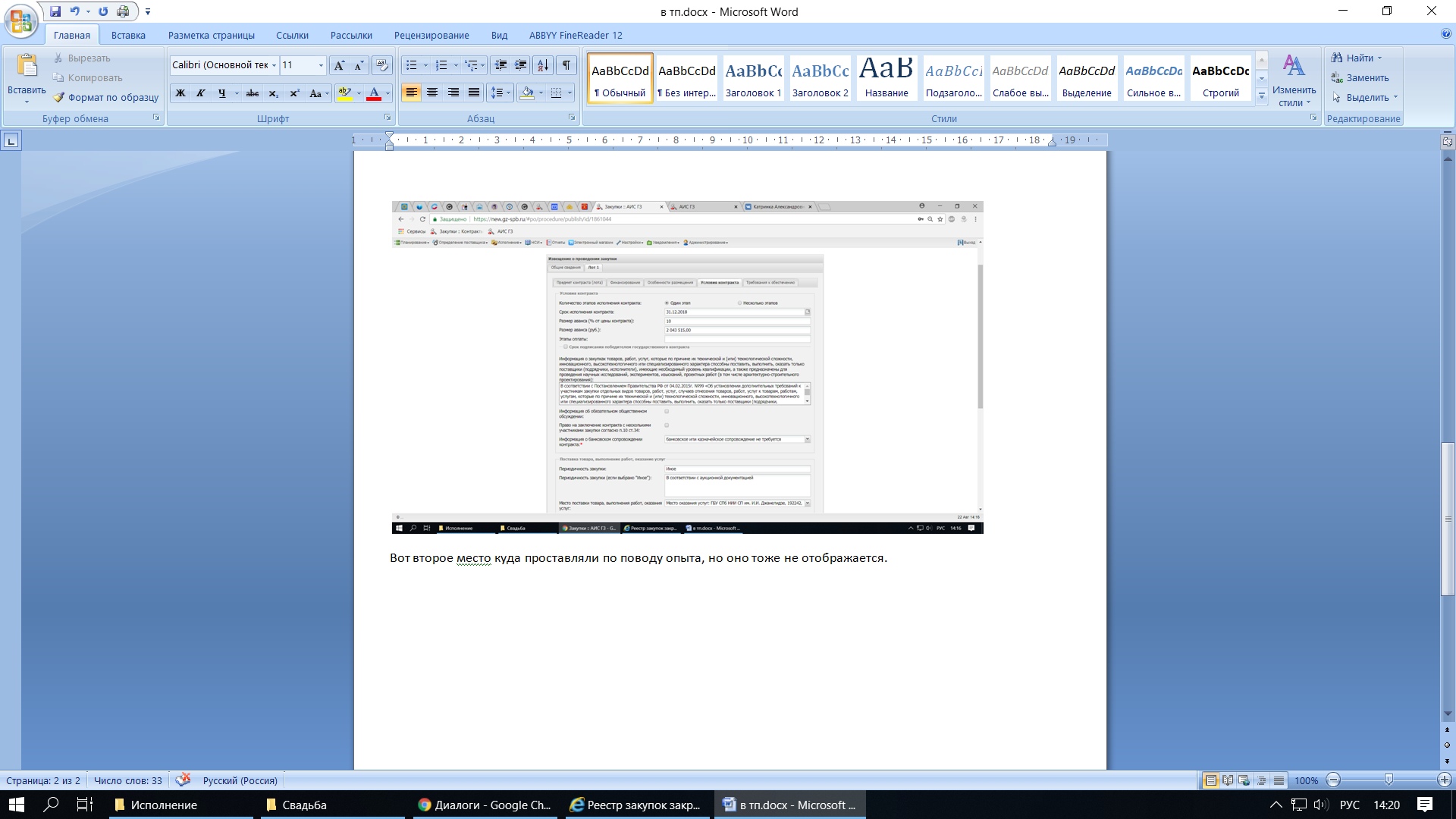The width and height of the screenshot is (1456, 819).
Task: Toggle underline Ч formatting
Action: tap(221, 93)
